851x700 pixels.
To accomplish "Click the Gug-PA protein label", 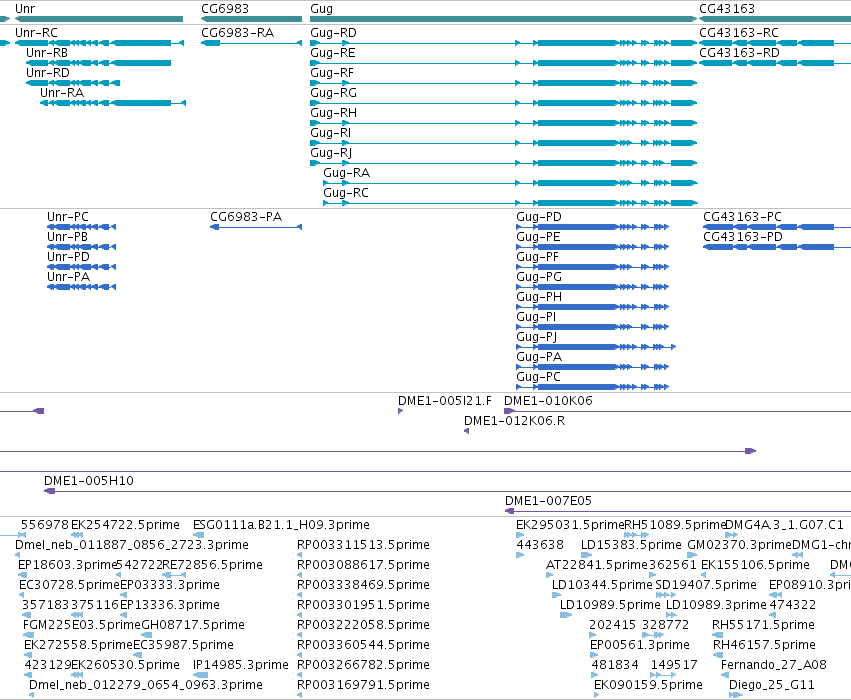I will 539,358.
